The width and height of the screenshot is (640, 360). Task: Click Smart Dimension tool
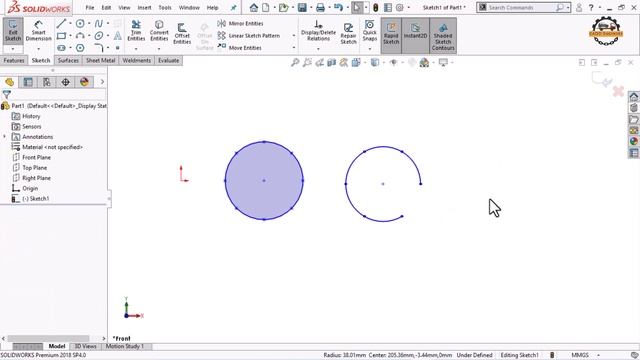[x=38, y=31]
